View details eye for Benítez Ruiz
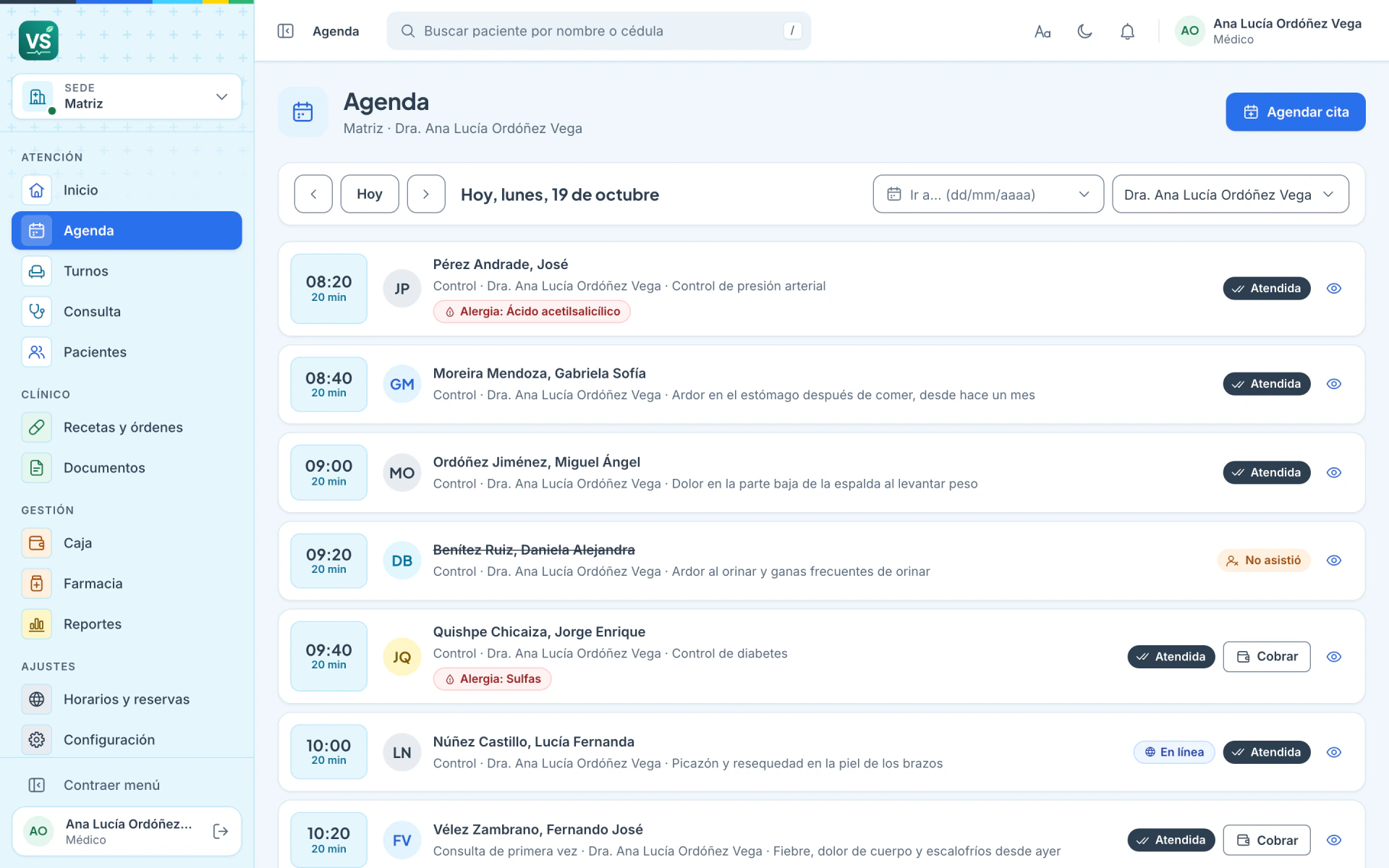The width and height of the screenshot is (1389, 868). (1334, 561)
